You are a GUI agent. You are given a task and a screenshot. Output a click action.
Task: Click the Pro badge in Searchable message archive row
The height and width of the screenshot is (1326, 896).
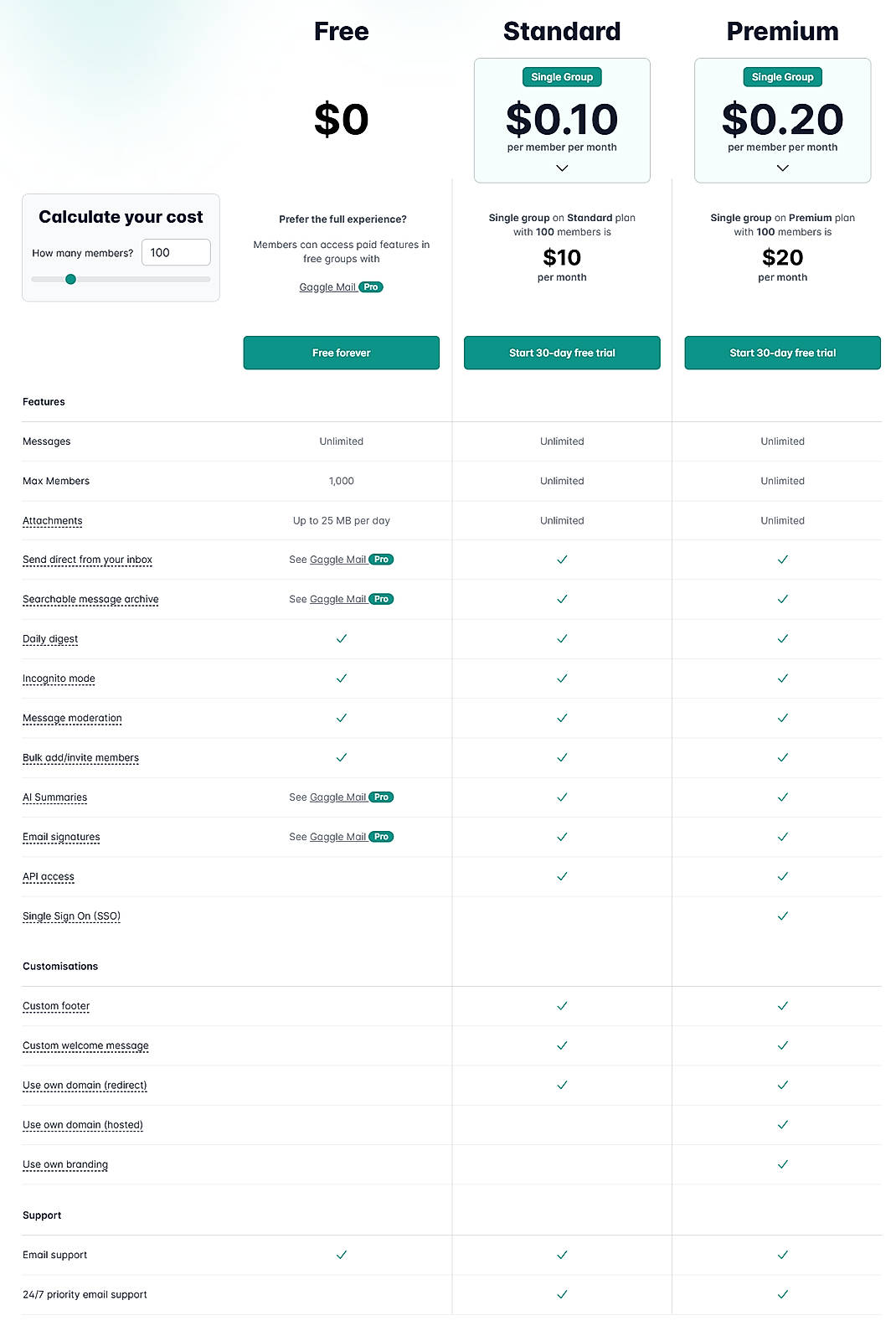[x=380, y=599]
